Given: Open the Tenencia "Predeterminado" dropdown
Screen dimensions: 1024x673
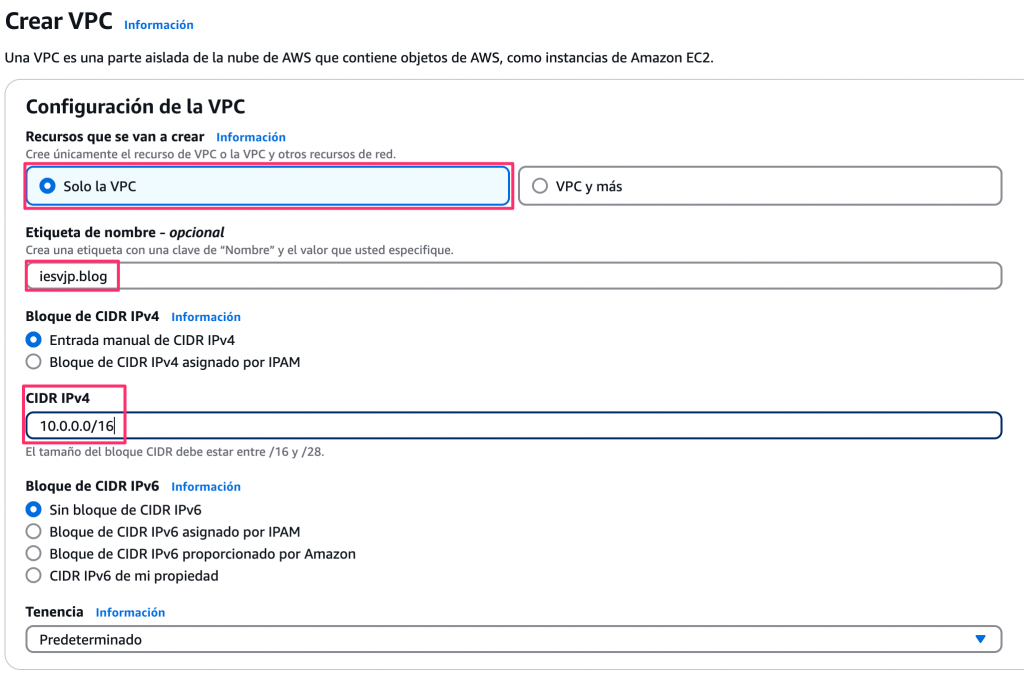Looking at the screenshot, I should point(500,639).
